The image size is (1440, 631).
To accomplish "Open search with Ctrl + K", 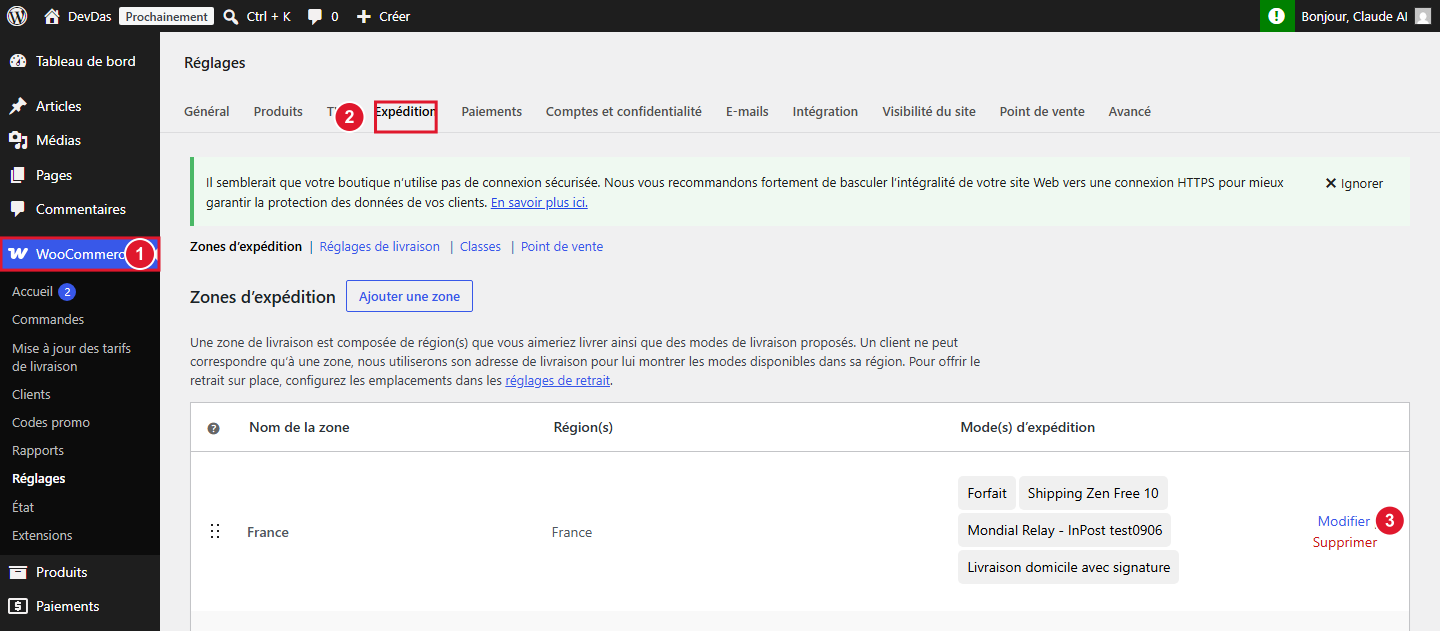I will [257, 16].
